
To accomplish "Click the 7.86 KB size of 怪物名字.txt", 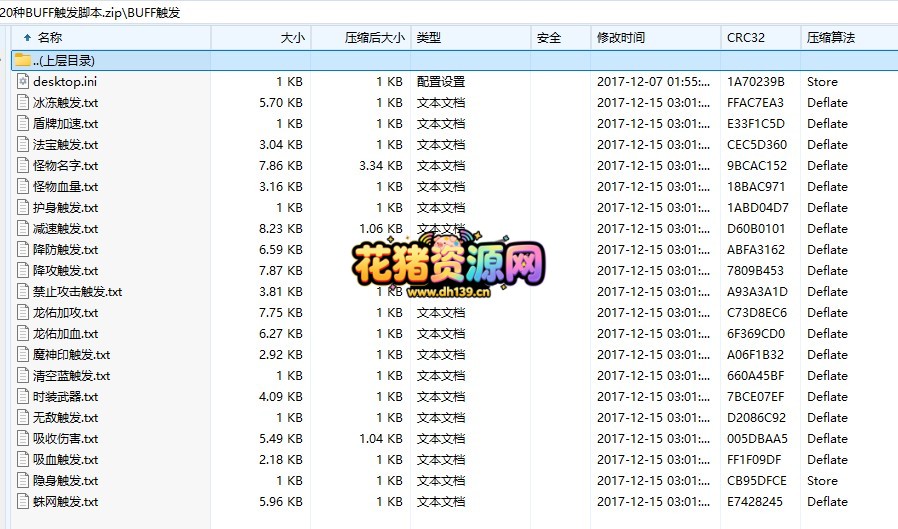I will [x=281, y=166].
